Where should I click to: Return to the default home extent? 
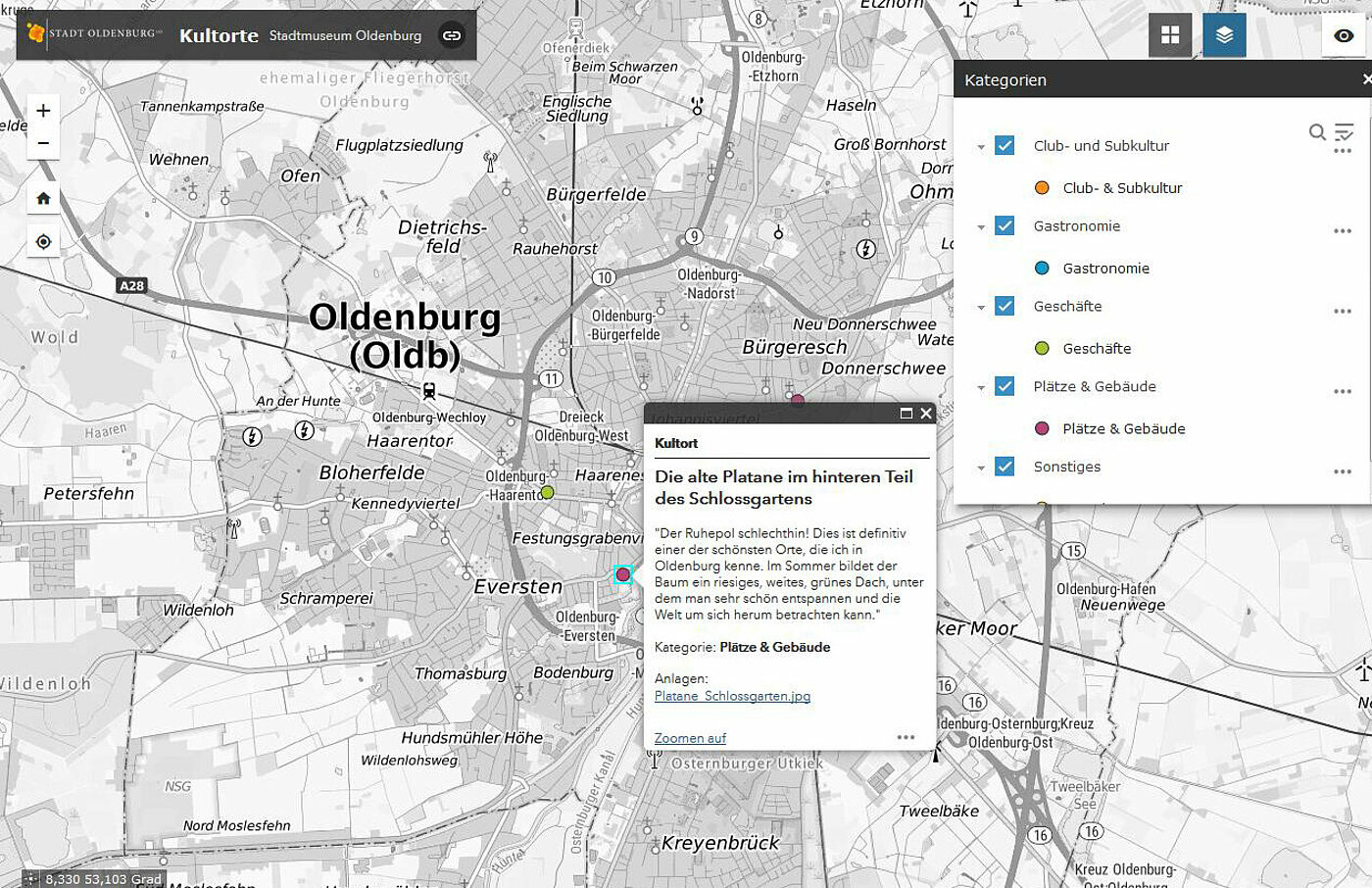(x=43, y=198)
